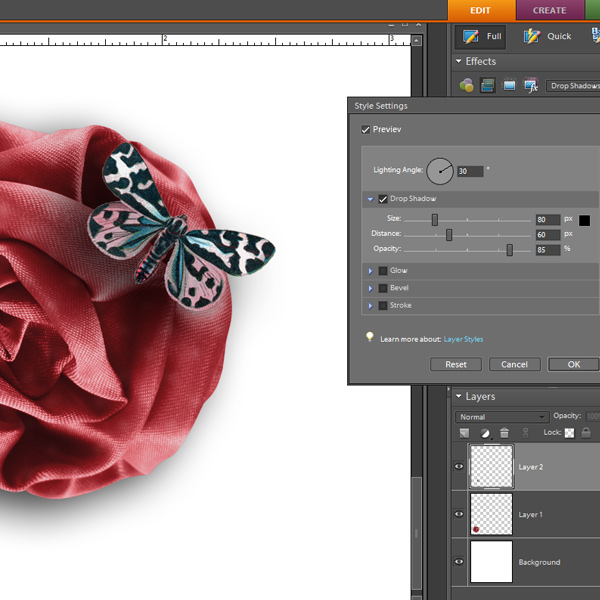
Task: Expand the Bevel section triangle
Action: pyautogui.click(x=370, y=288)
